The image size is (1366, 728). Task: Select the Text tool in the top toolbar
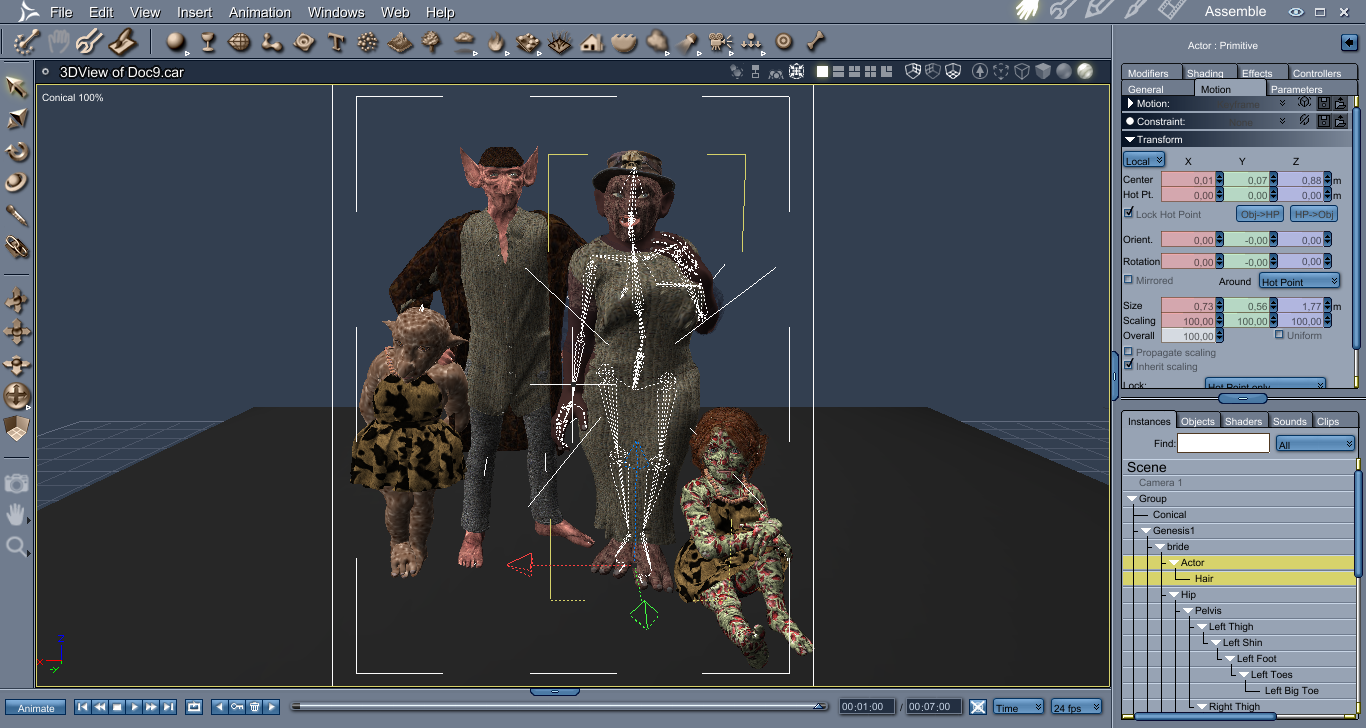[337, 42]
